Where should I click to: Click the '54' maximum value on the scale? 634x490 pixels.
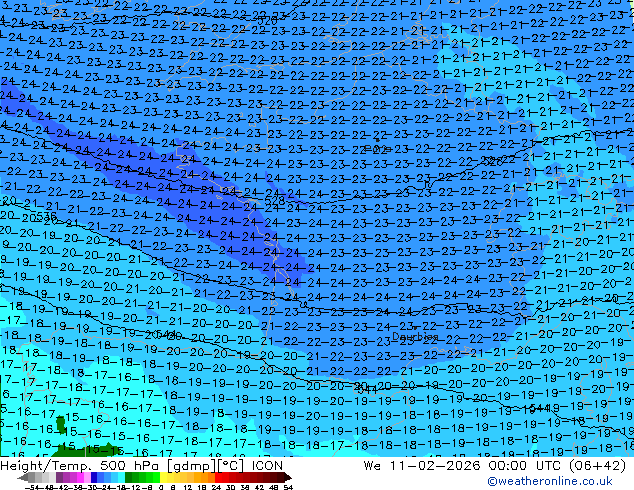[x=288, y=487]
